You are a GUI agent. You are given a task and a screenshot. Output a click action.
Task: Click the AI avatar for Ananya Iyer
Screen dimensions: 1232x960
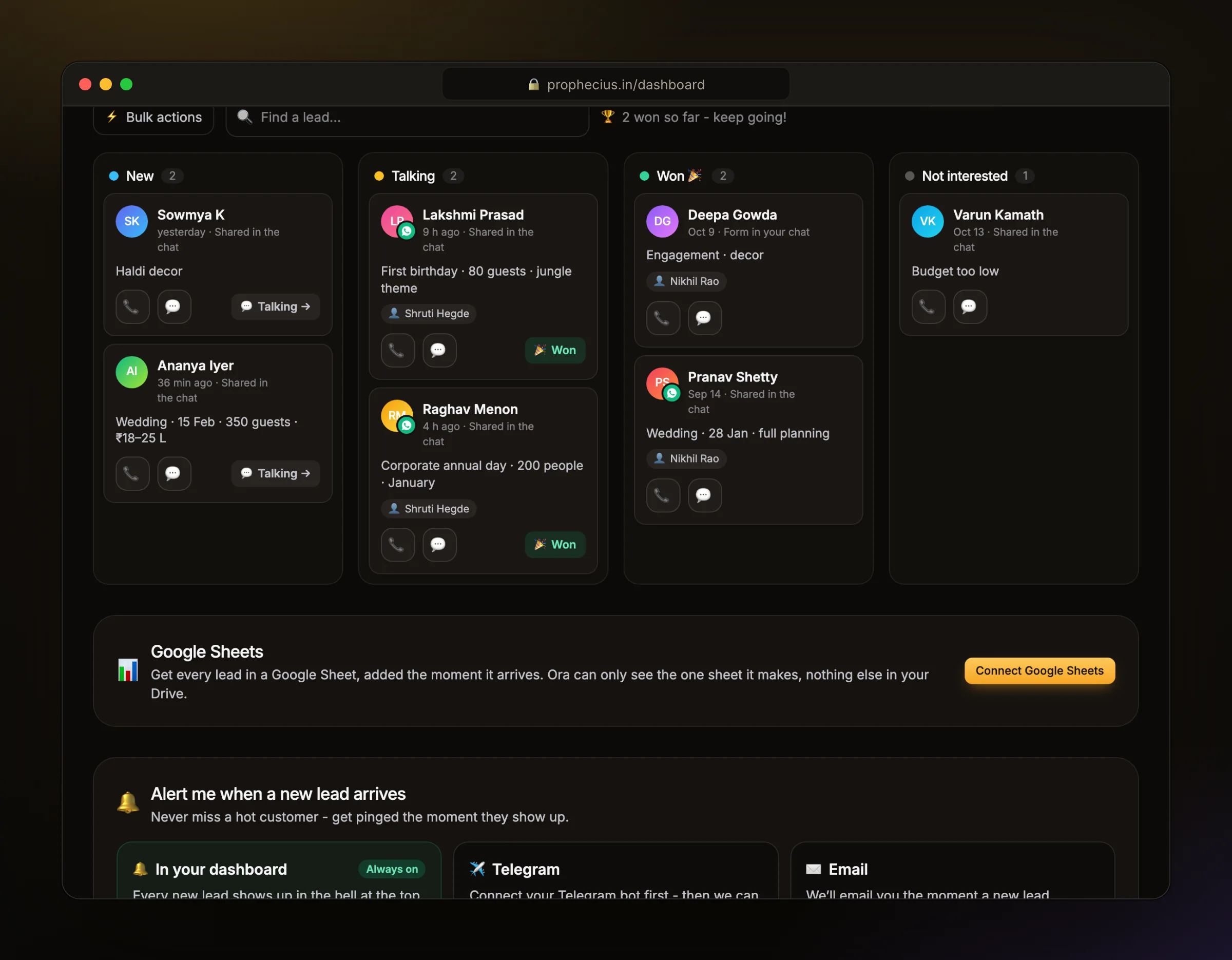131,372
